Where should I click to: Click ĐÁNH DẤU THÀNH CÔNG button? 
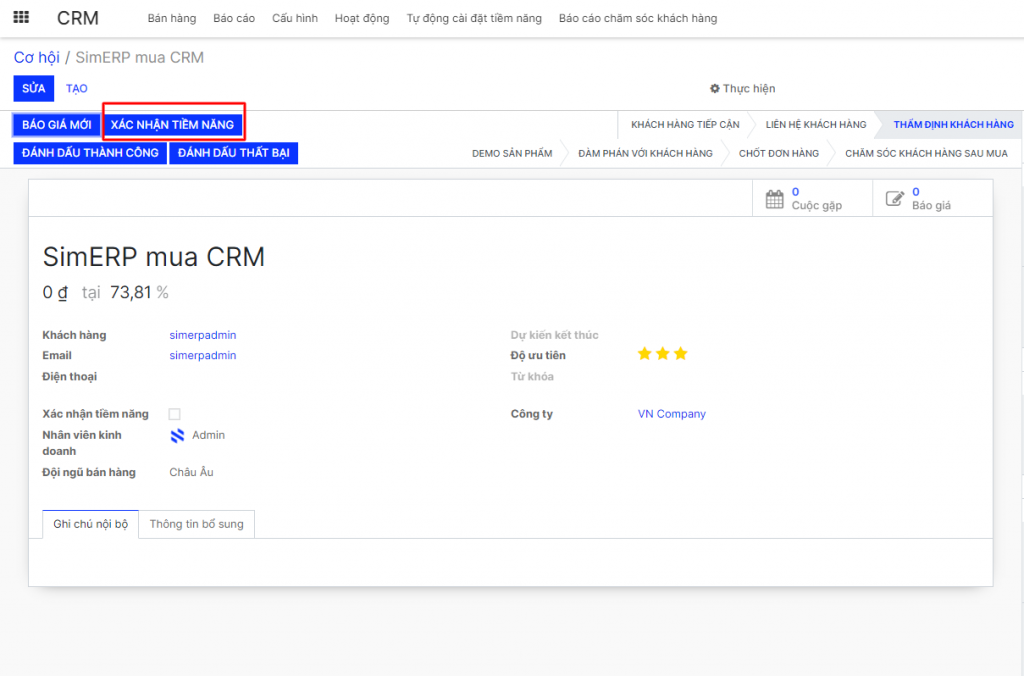[x=90, y=153]
